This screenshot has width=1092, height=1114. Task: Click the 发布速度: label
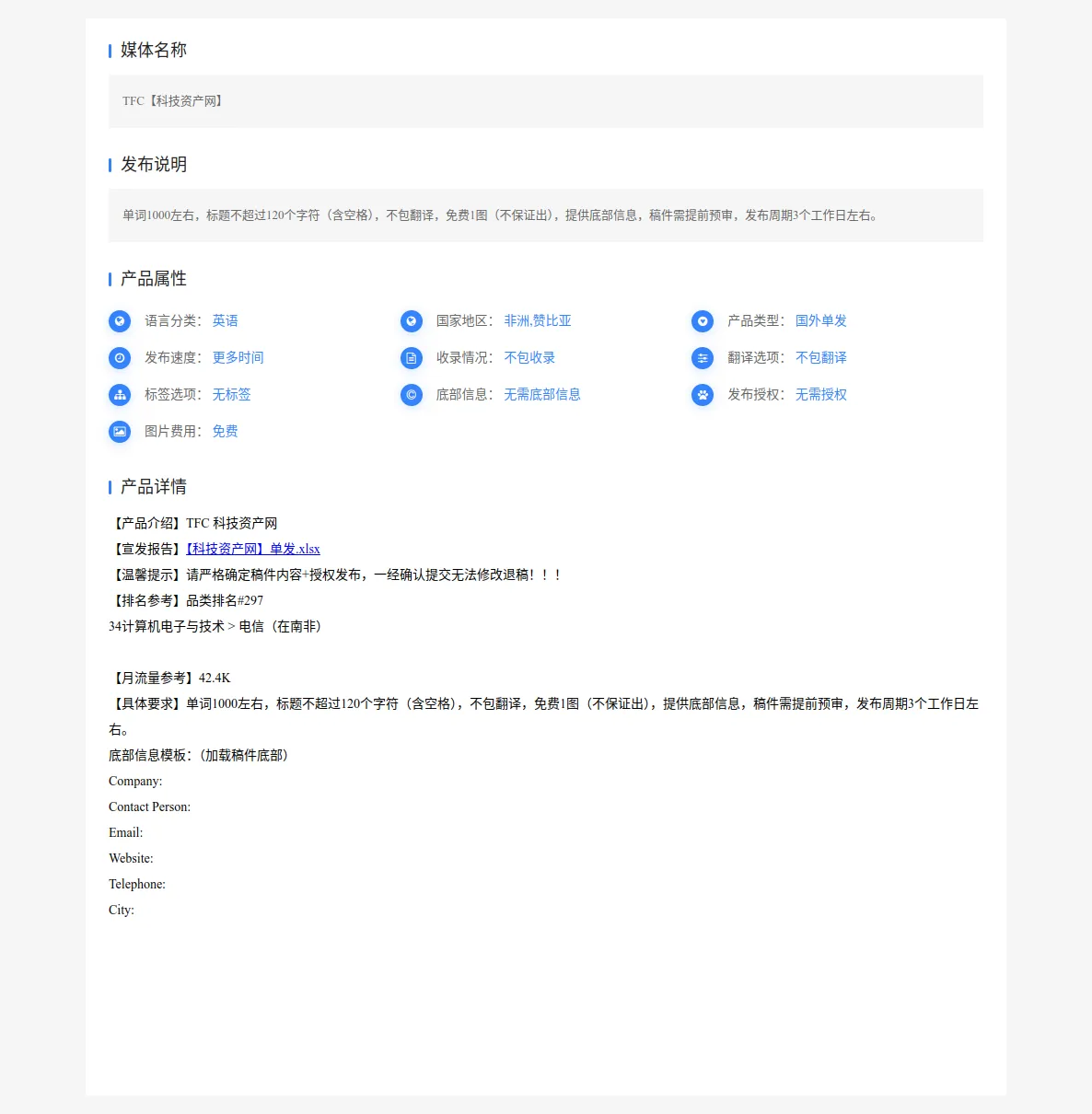pos(174,357)
